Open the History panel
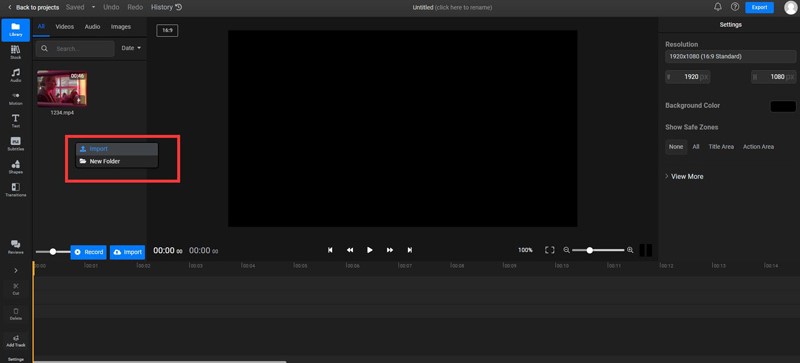Image resolution: width=800 pixels, height=363 pixels. pyautogui.click(x=166, y=8)
